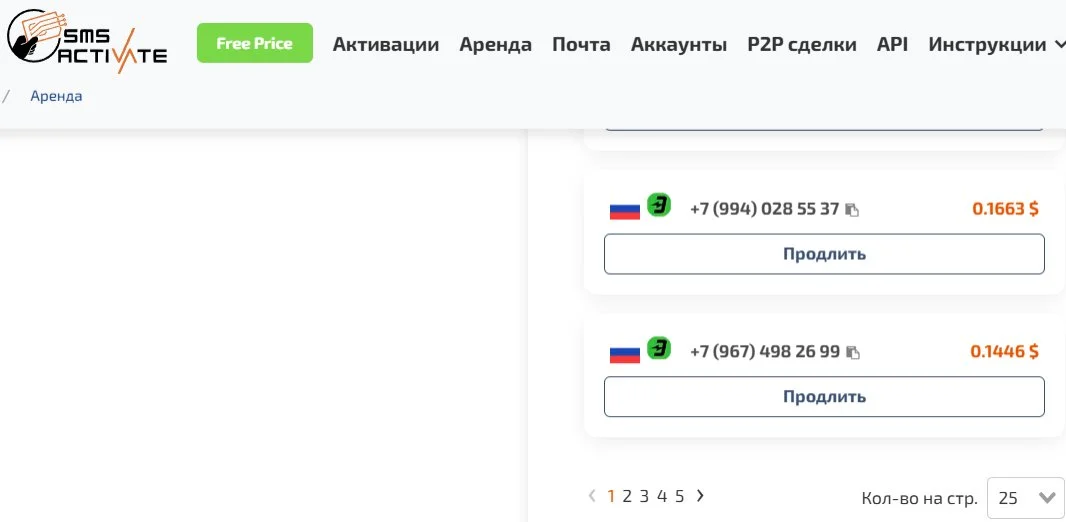This screenshot has width=1066, height=522.
Task: Click green service badge on 994 number row
Action: coord(659,205)
